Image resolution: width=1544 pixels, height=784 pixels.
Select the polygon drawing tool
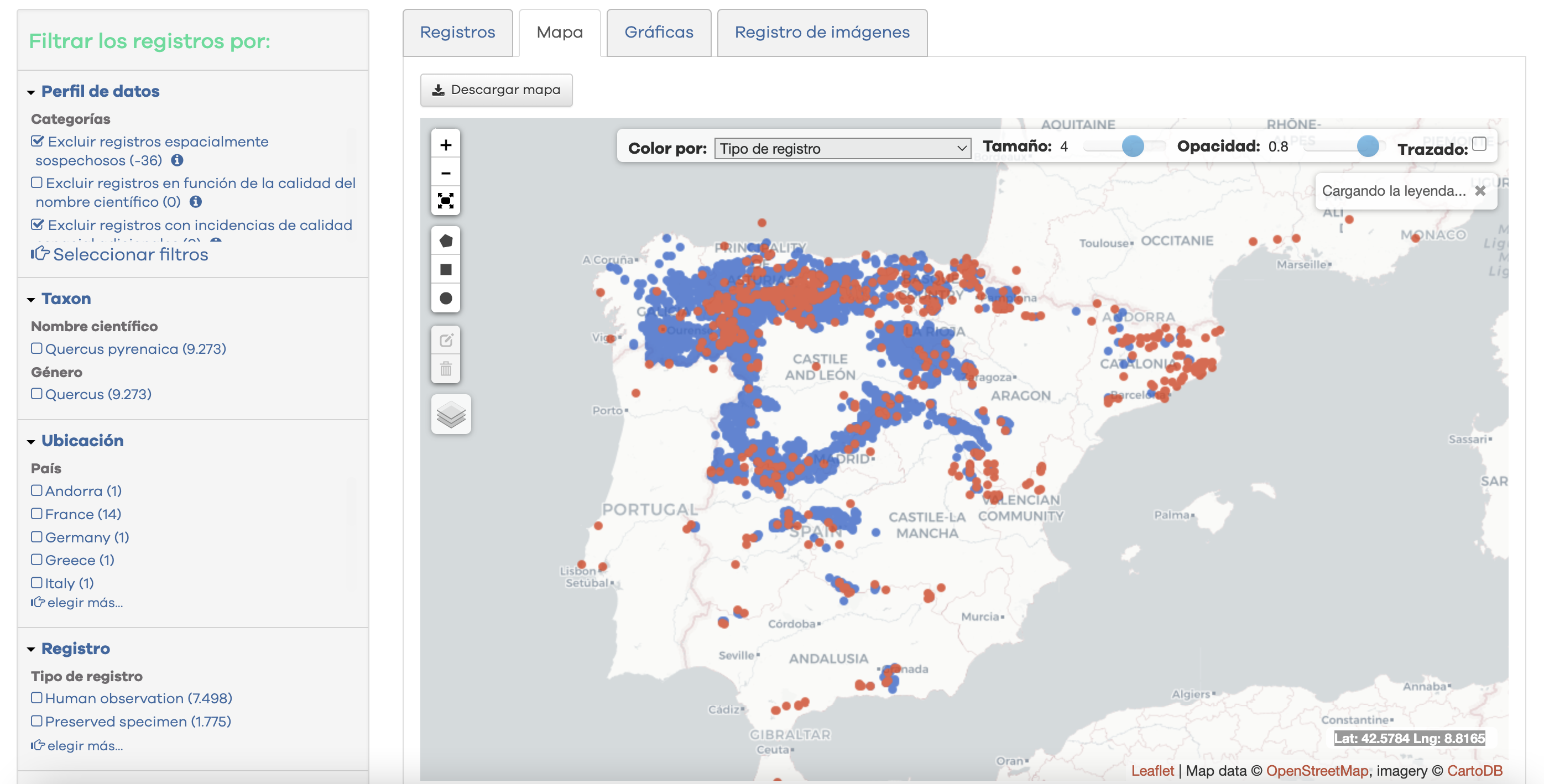point(445,241)
